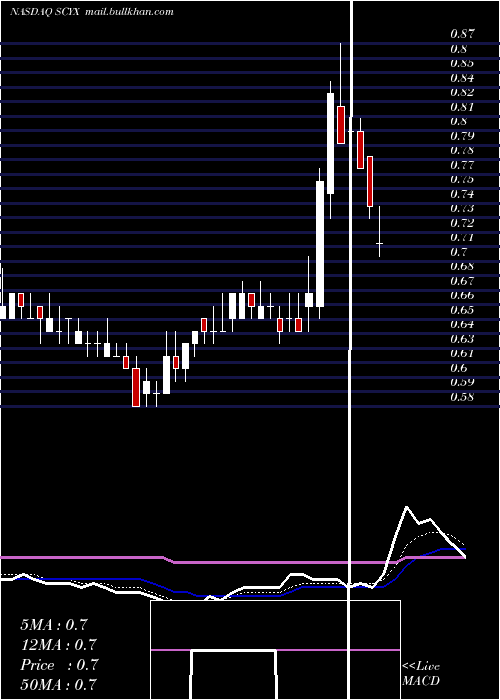
Task: Select the 0.71 price axis label
Action: (462, 238)
